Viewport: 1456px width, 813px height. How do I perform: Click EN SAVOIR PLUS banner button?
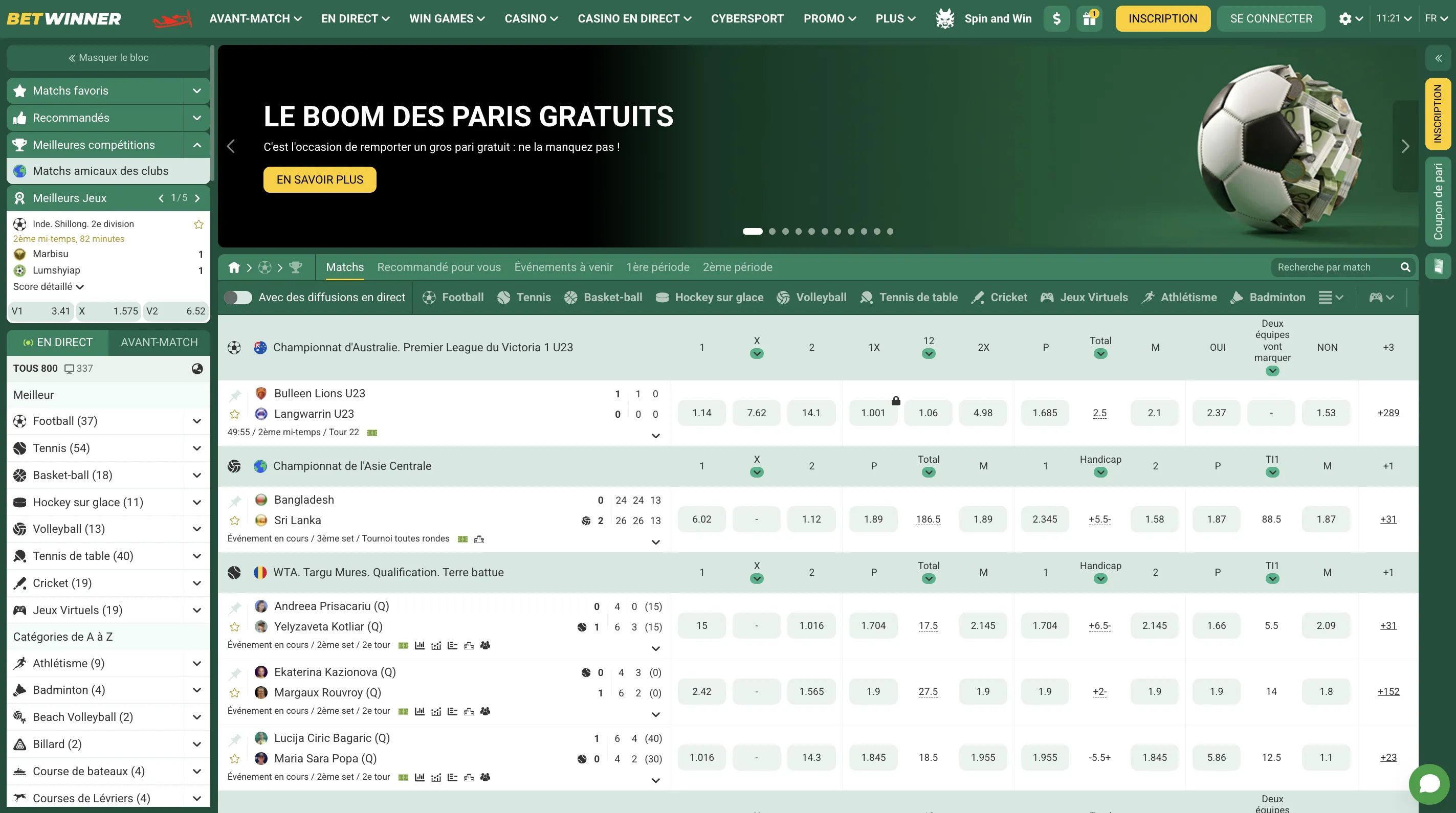[x=319, y=179]
